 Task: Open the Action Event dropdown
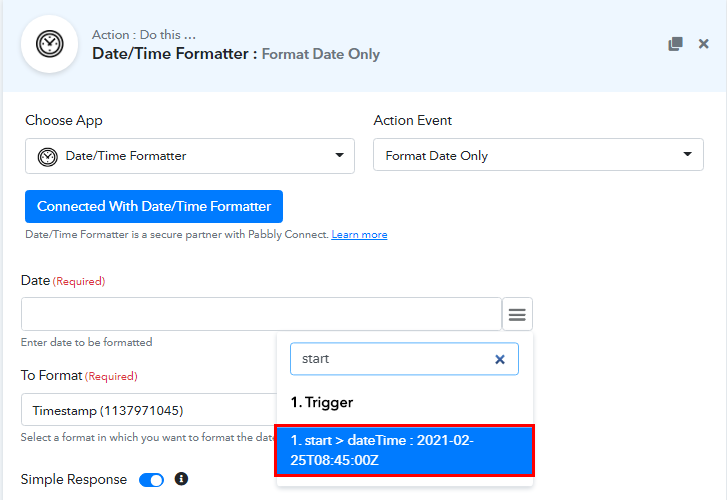[x=538, y=154]
